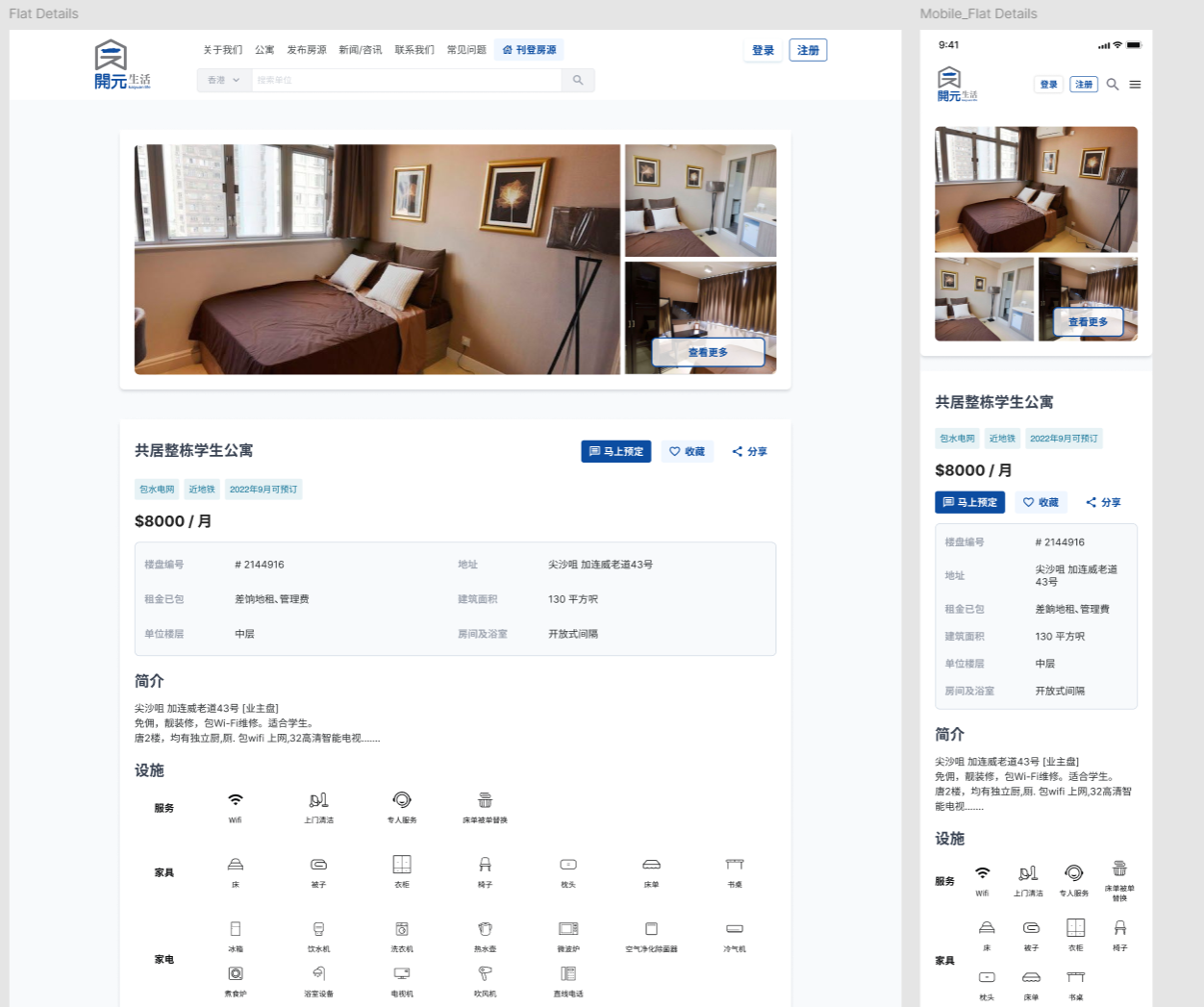Tap 马上预定 in the mobile frame
The image size is (1204, 1007).
coord(969,502)
